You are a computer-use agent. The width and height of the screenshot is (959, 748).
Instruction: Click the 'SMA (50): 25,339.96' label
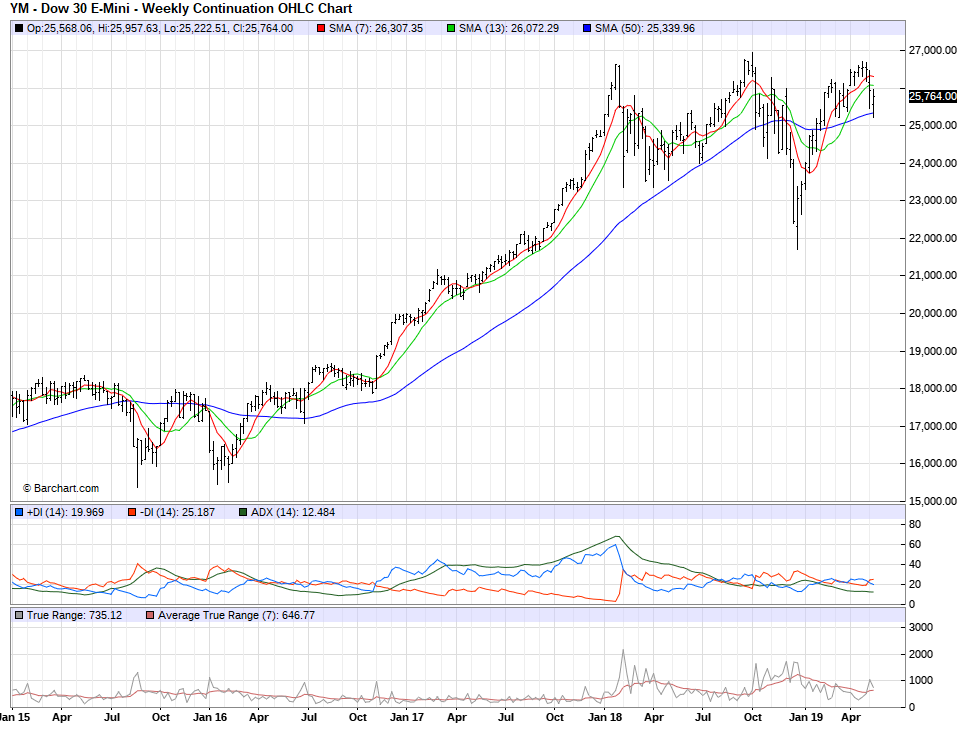point(645,29)
